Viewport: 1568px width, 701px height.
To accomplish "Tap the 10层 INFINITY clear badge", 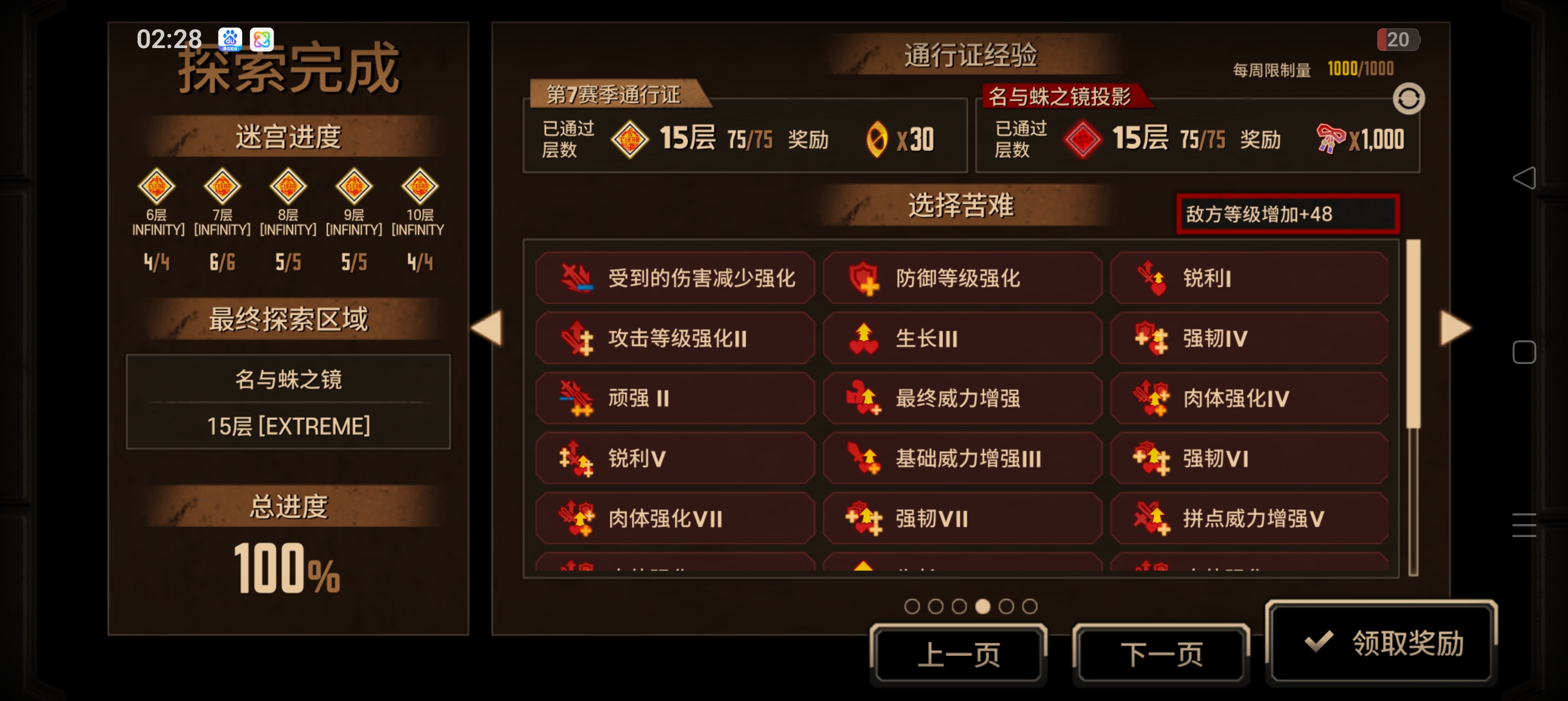I will [420, 186].
